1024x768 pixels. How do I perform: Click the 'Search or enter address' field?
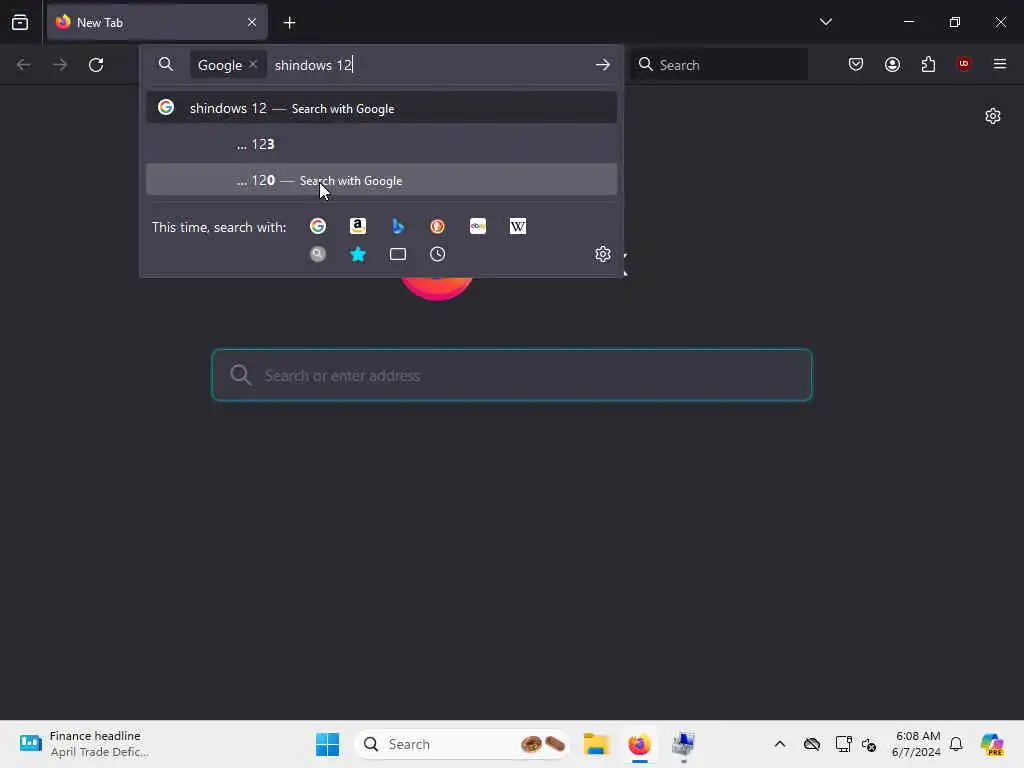pyautogui.click(x=512, y=375)
